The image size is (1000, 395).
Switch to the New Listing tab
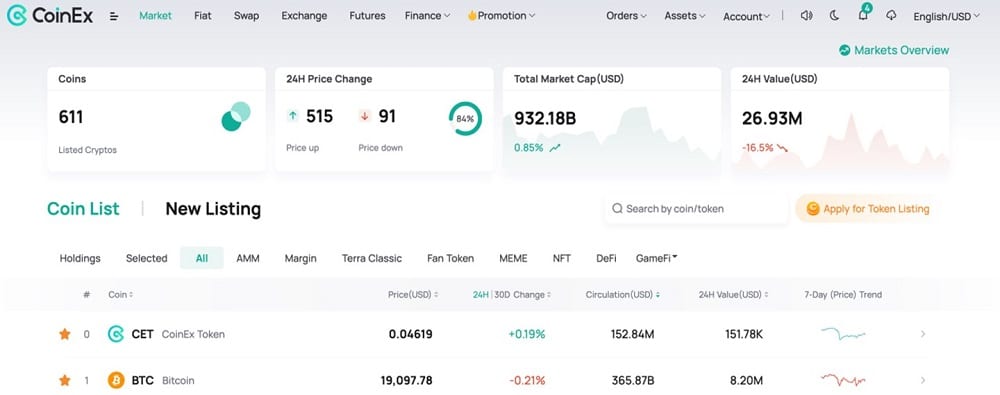(x=213, y=209)
